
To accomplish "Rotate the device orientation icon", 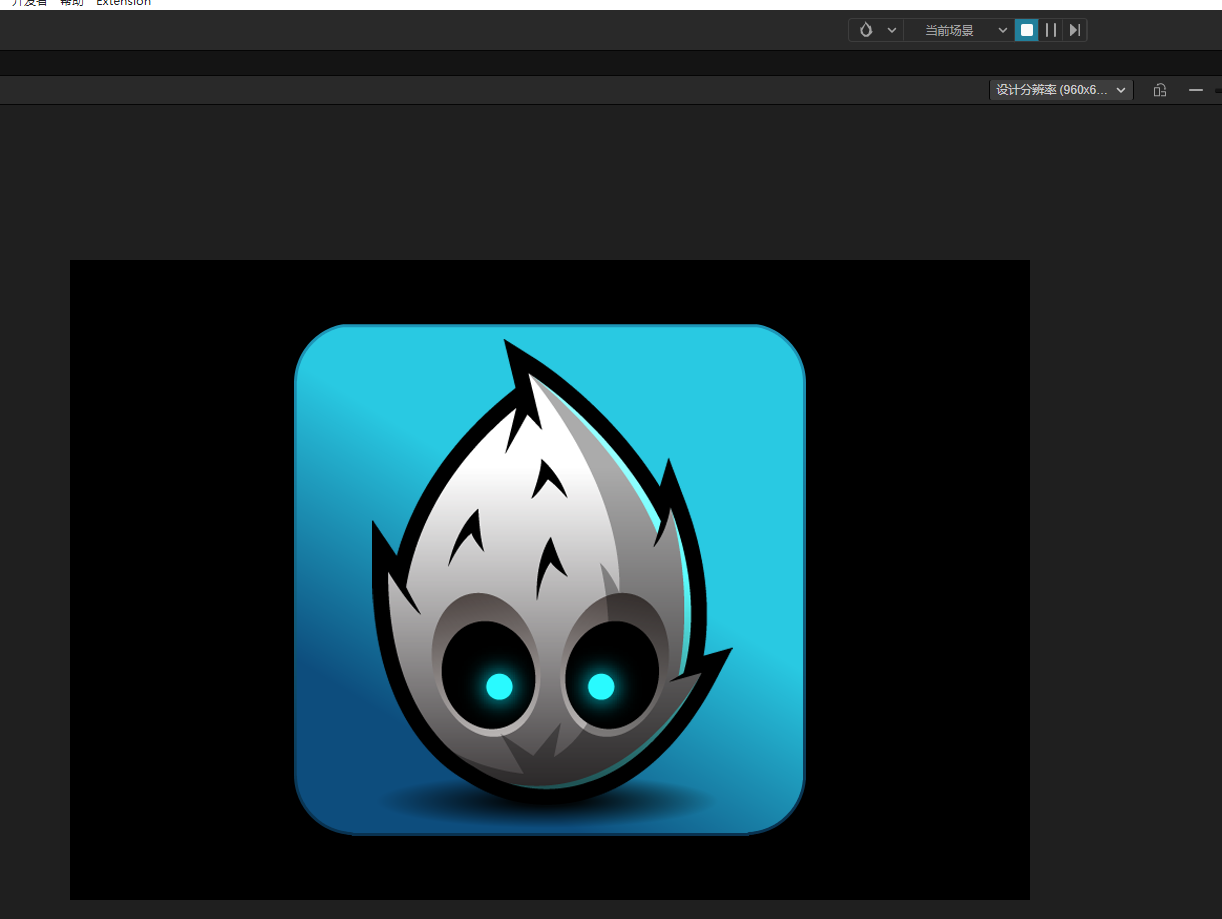I will pos(1160,90).
